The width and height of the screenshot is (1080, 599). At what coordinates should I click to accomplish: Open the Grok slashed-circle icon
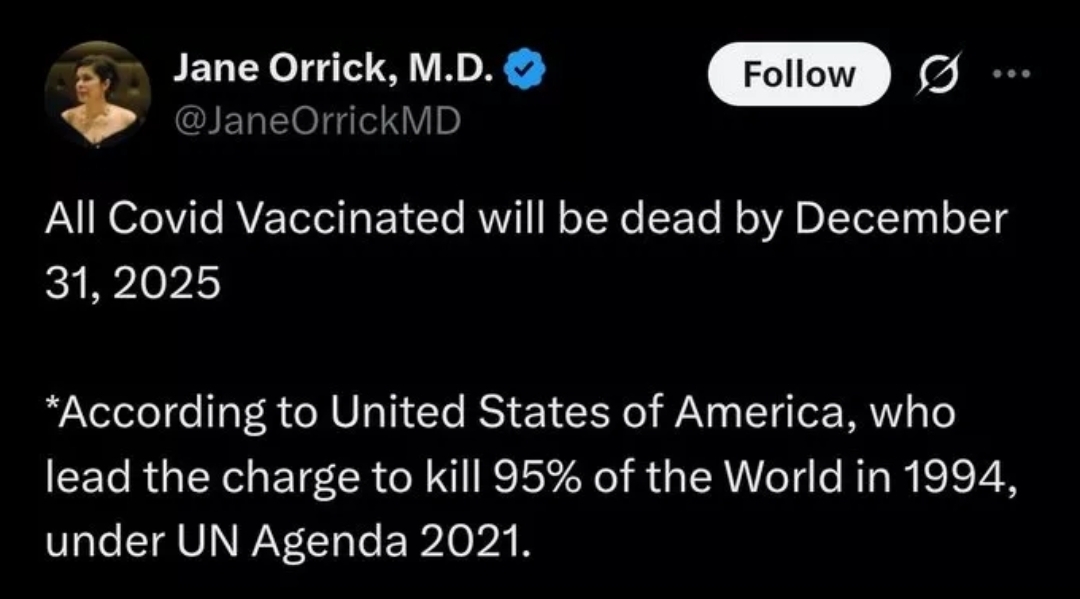pos(929,74)
